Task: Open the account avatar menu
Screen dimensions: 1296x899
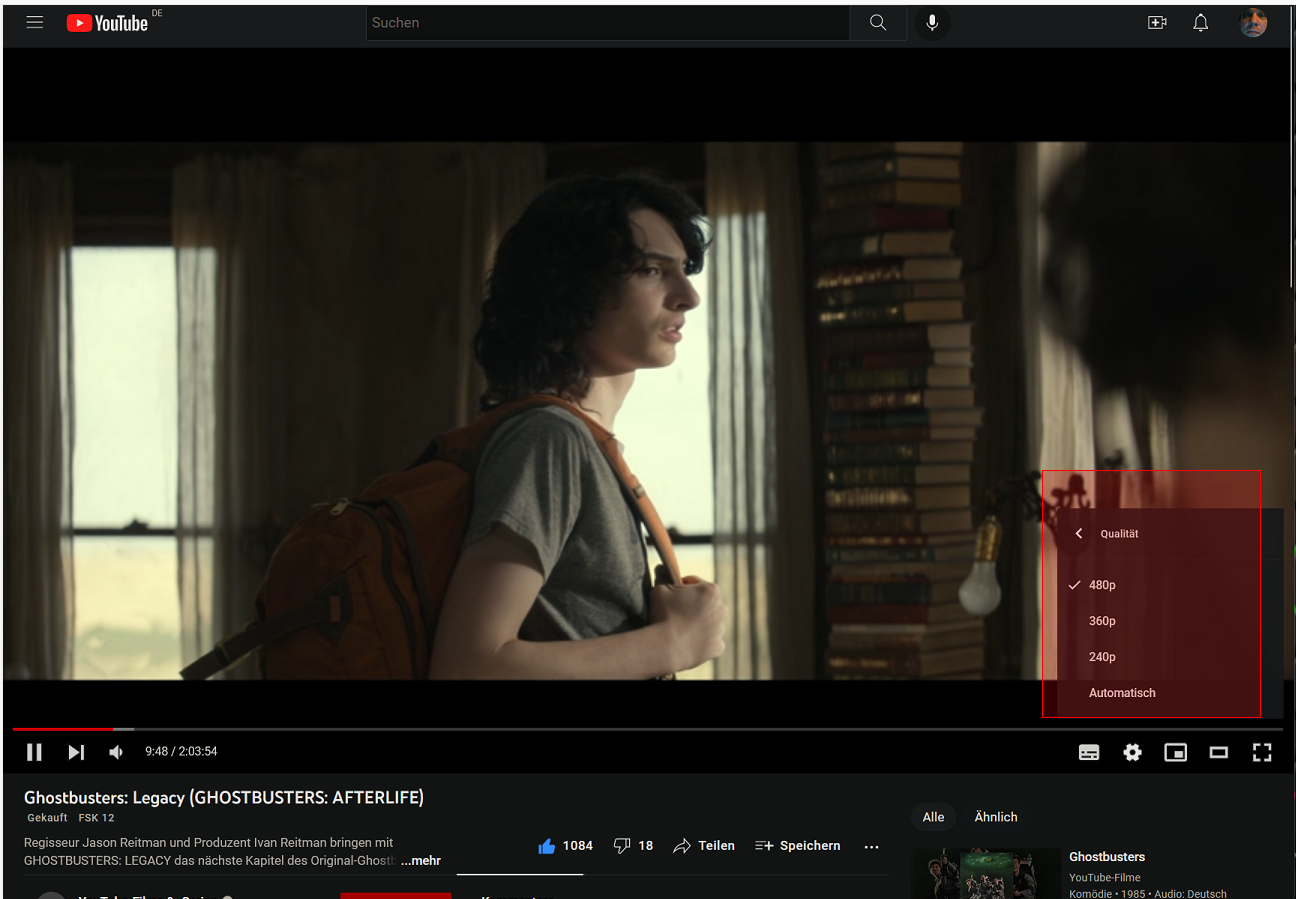Action: pos(1253,22)
